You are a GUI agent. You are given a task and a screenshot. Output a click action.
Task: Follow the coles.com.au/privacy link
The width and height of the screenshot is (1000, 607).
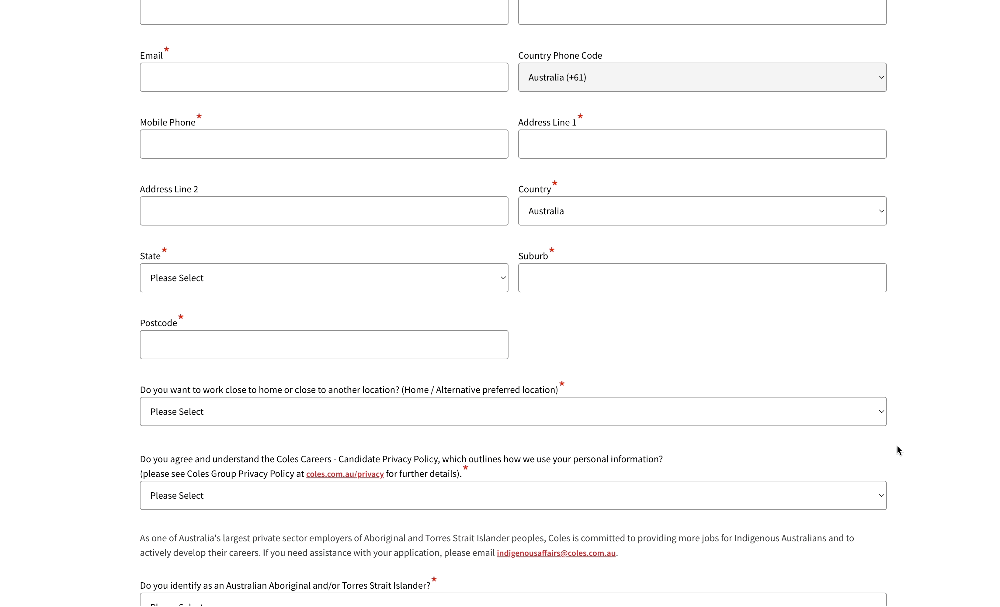pos(345,474)
